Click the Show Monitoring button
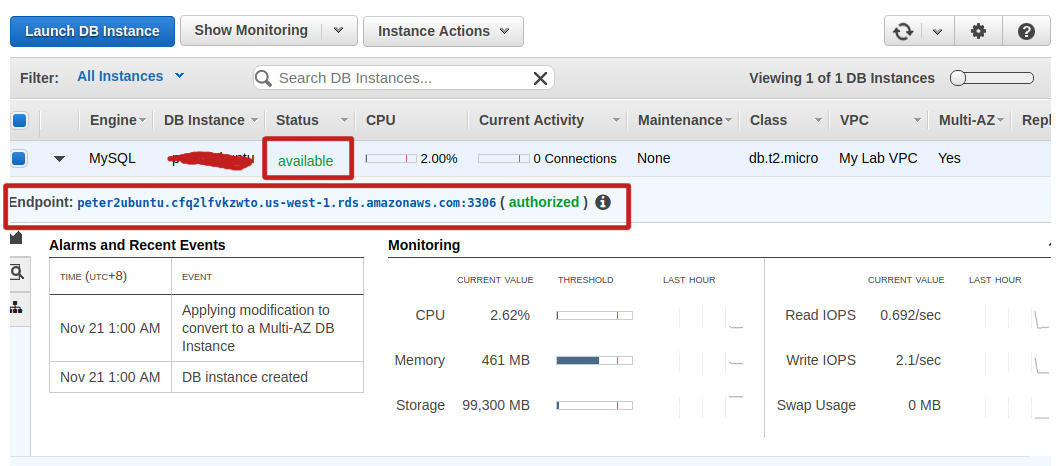Image resolution: width=1064 pixels, height=466 pixels. (251, 31)
